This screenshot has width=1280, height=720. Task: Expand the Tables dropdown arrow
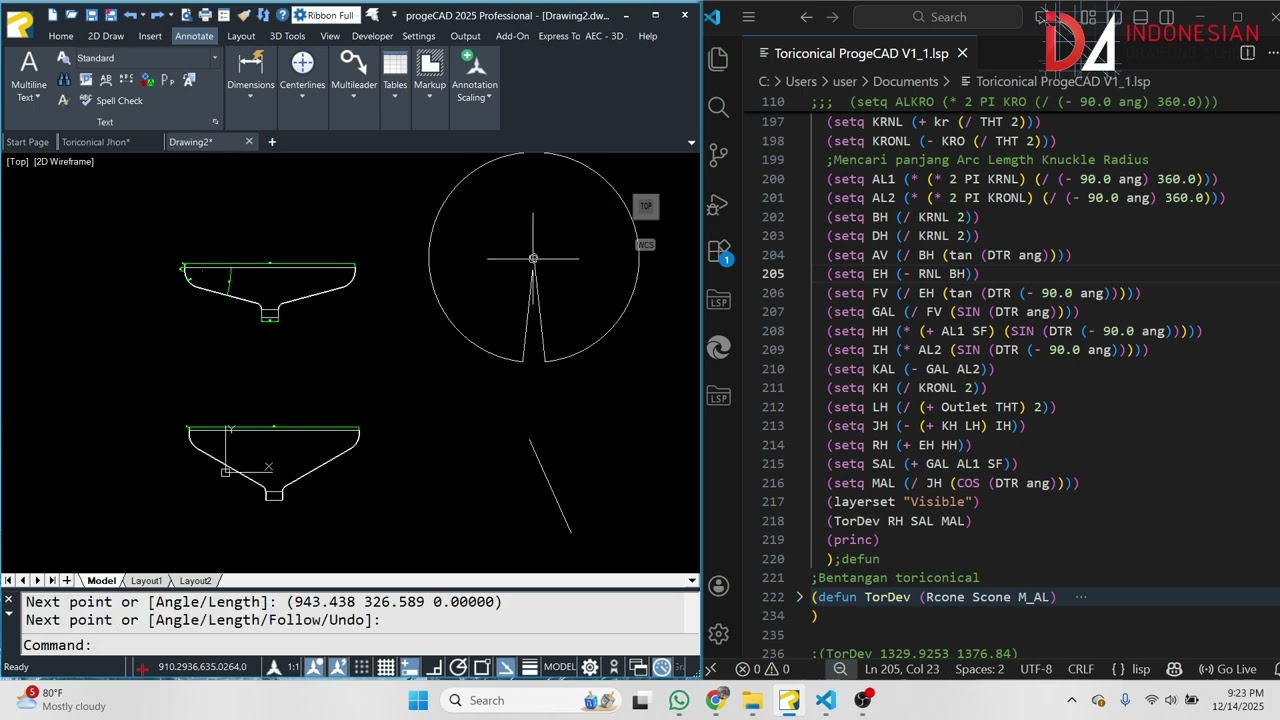(x=395, y=97)
